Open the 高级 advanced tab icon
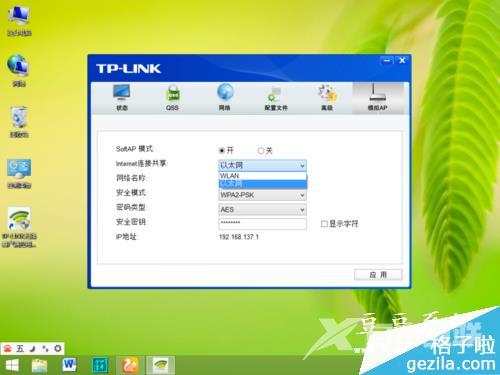Screen dimensions: 500x375 327,97
